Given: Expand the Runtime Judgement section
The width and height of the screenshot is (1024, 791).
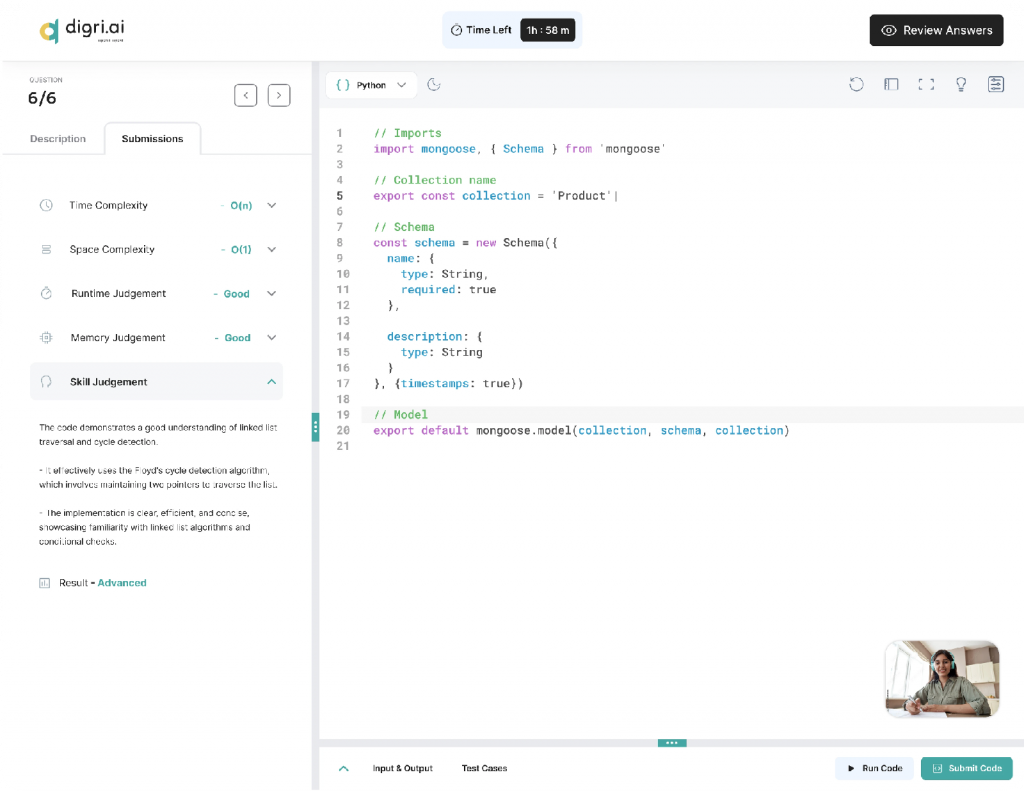Looking at the screenshot, I should (x=271, y=294).
